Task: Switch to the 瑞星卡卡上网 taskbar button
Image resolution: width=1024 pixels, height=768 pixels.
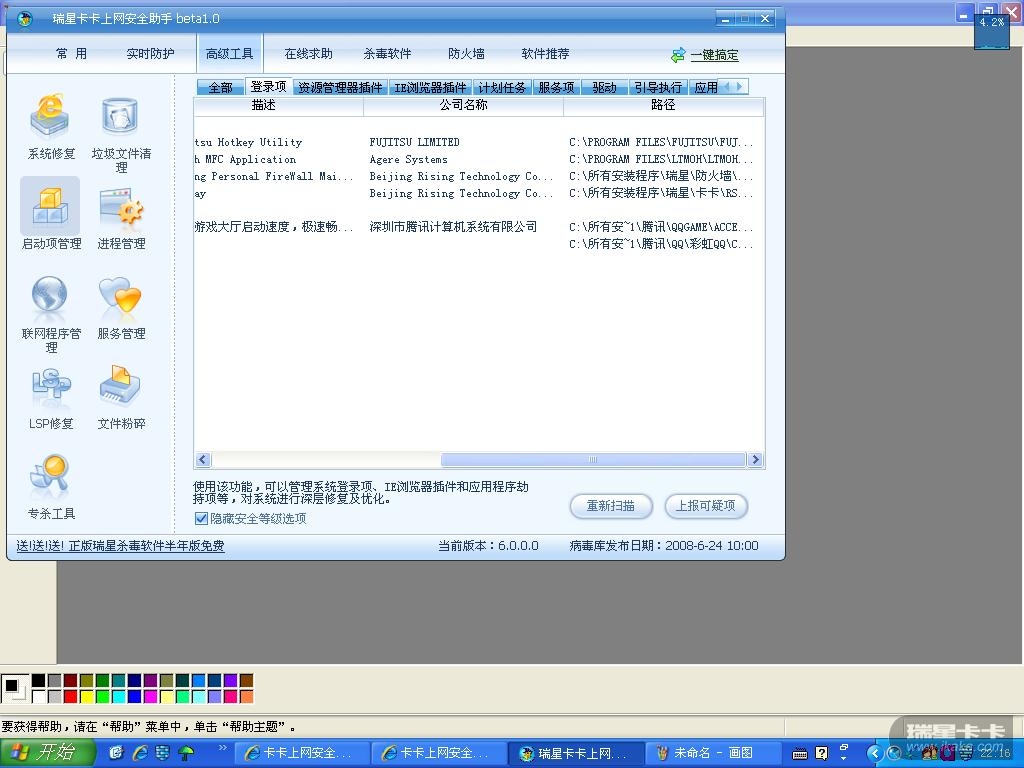Action: click(x=576, y=753)
